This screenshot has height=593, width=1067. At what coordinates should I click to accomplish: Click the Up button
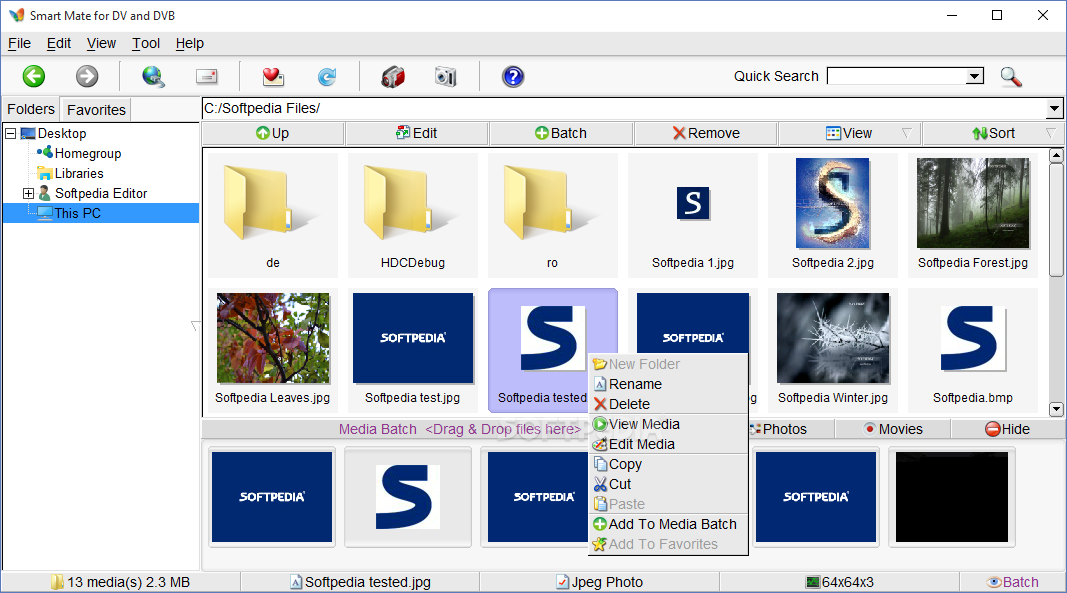tap(273, 133)
